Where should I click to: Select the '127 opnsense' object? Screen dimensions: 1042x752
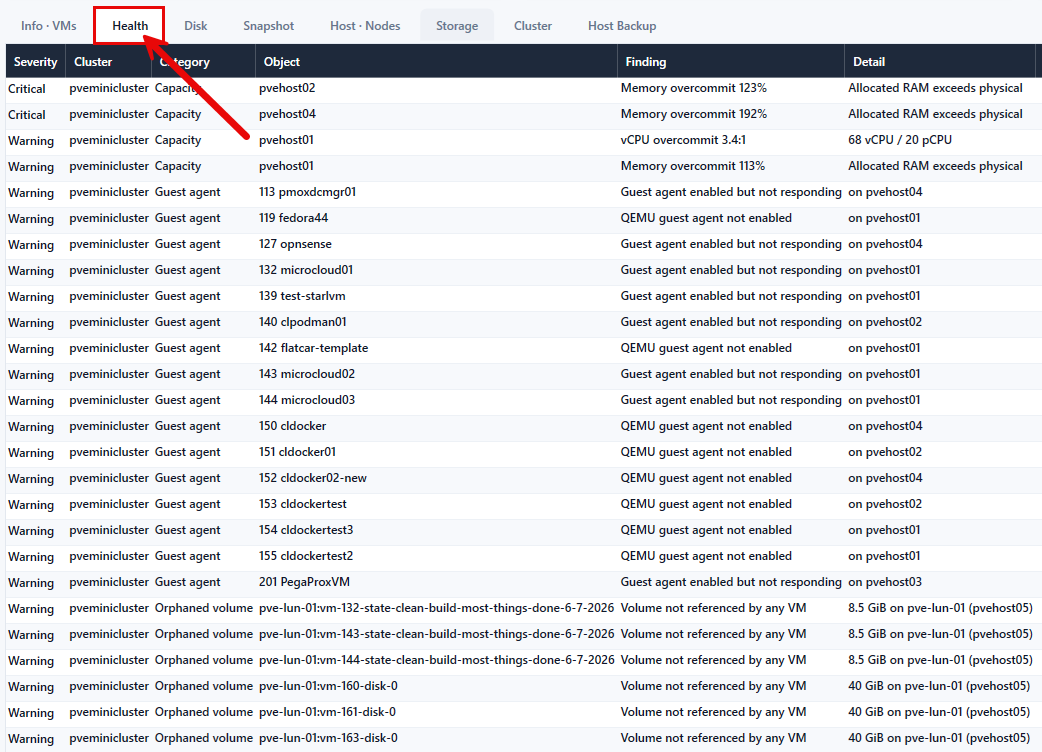click(295, 244)
